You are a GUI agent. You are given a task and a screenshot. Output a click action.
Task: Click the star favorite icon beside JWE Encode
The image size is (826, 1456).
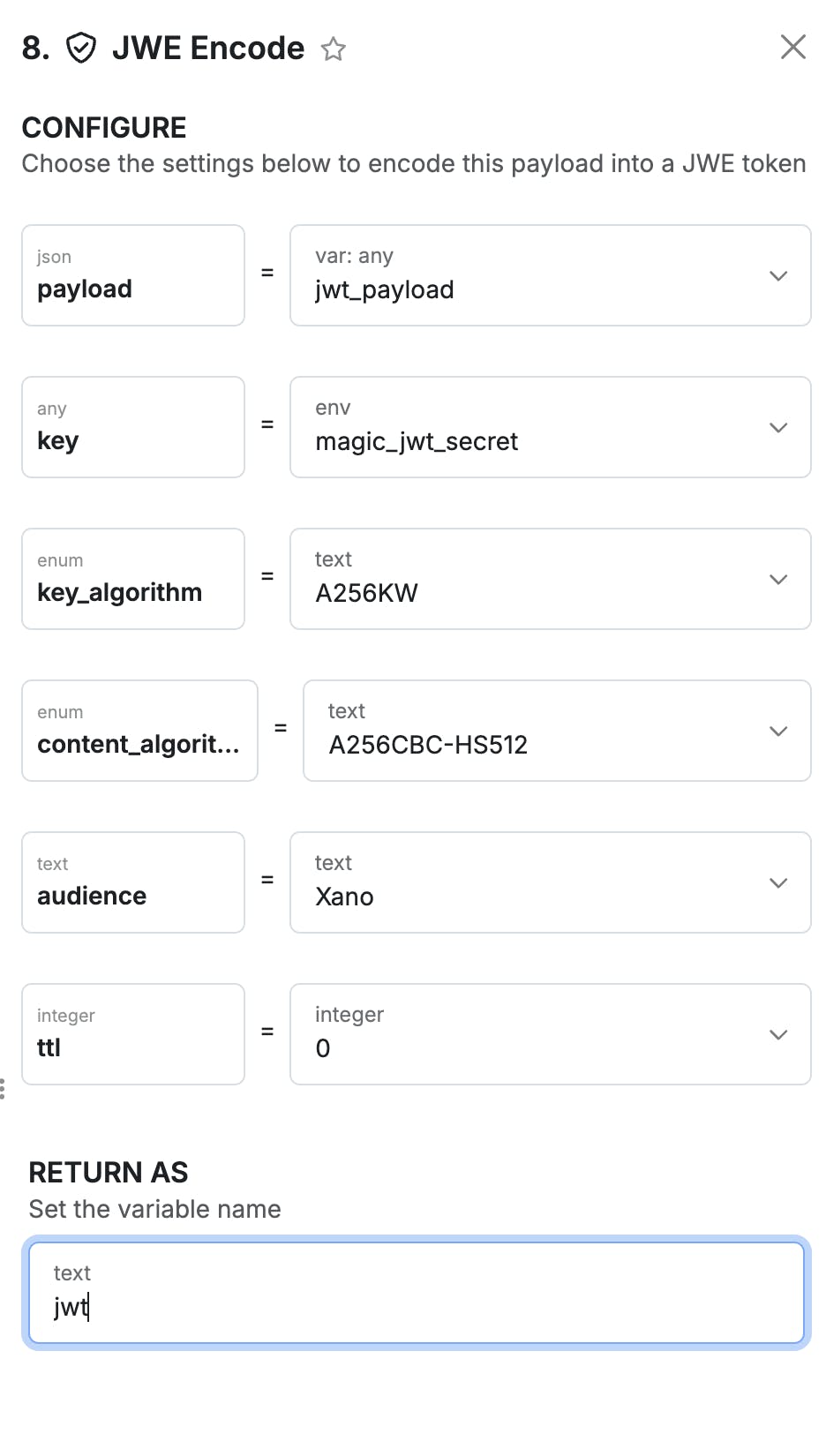click(333, 49)
